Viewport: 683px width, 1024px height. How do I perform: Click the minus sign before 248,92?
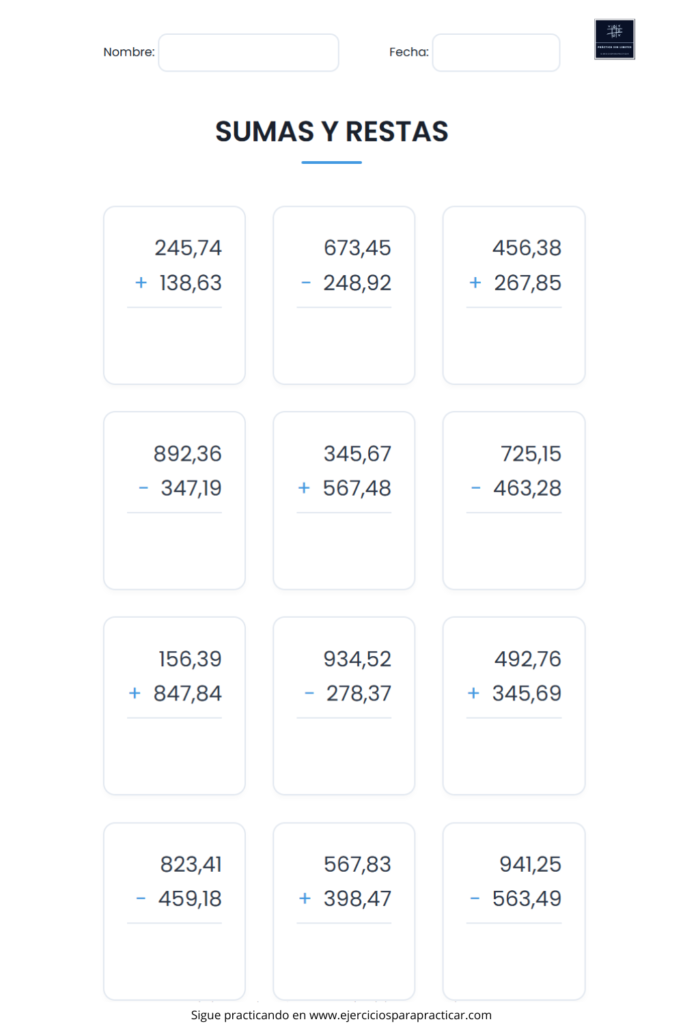306,283
